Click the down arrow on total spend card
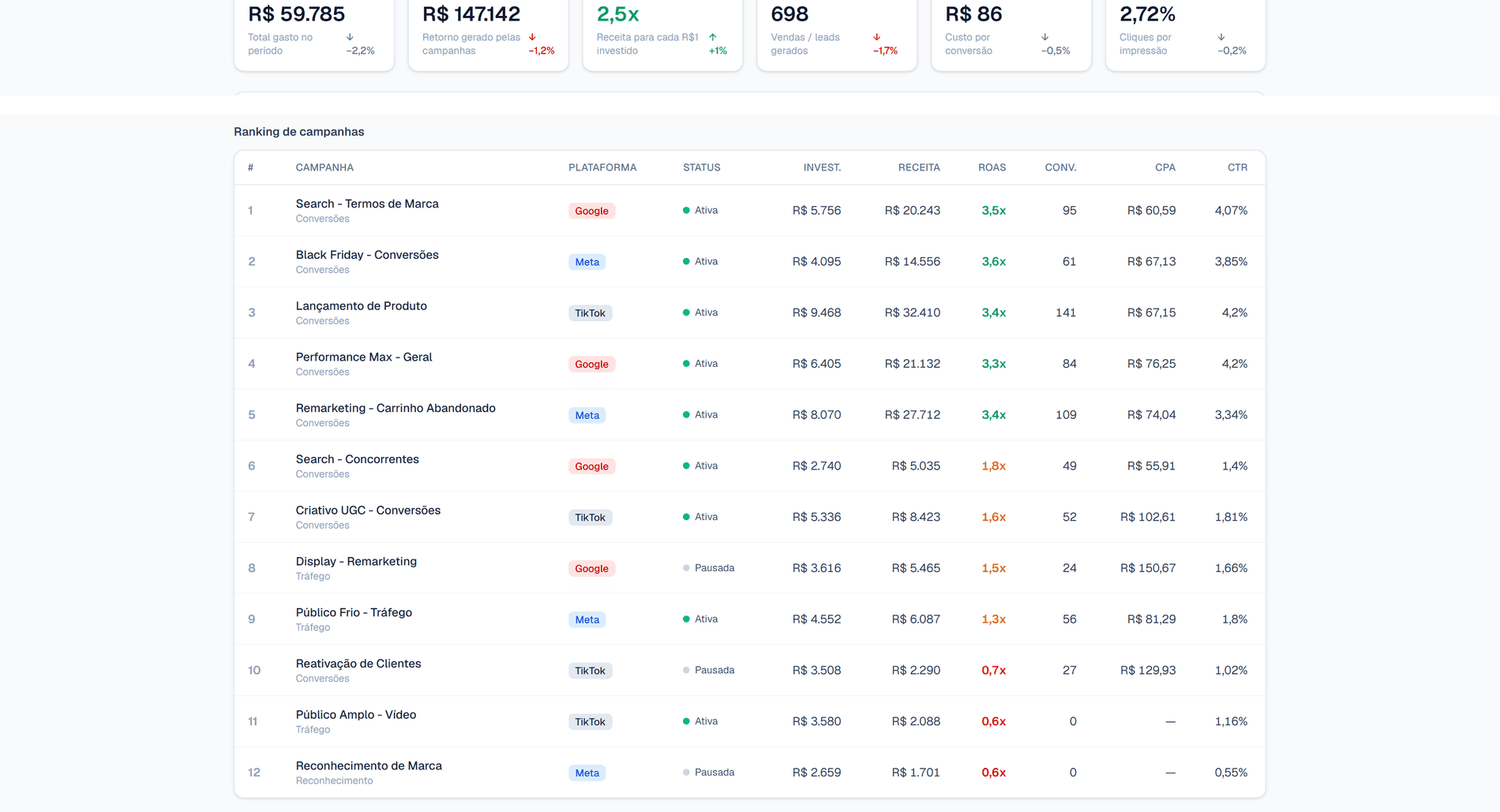Viewport: 1500px width, 812px height. click(x=350, y=37)
